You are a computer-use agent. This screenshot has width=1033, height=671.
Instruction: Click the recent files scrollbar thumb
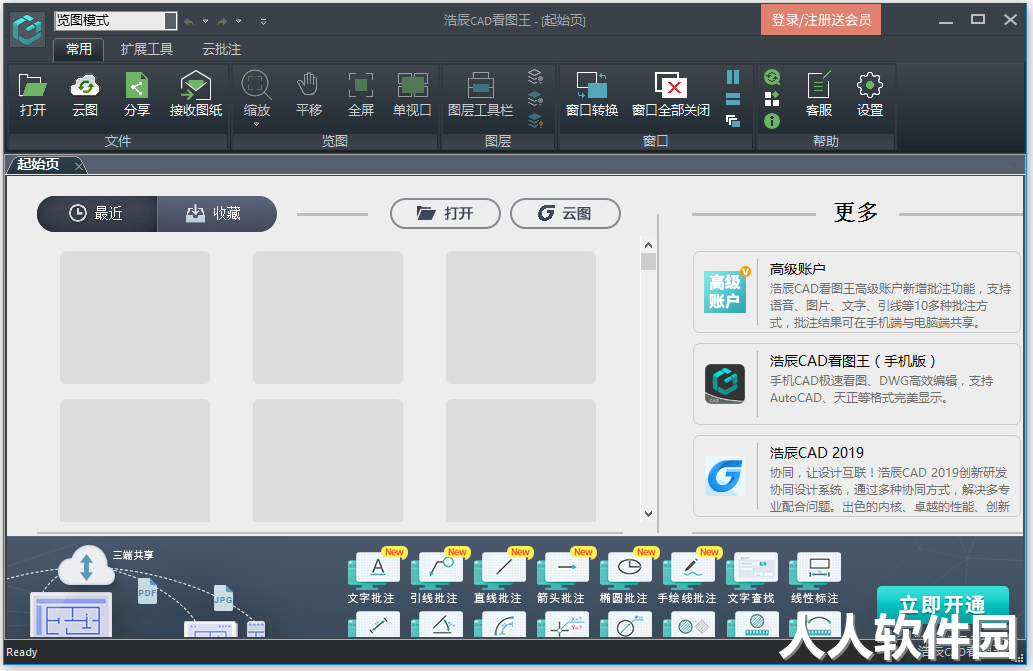648,261
